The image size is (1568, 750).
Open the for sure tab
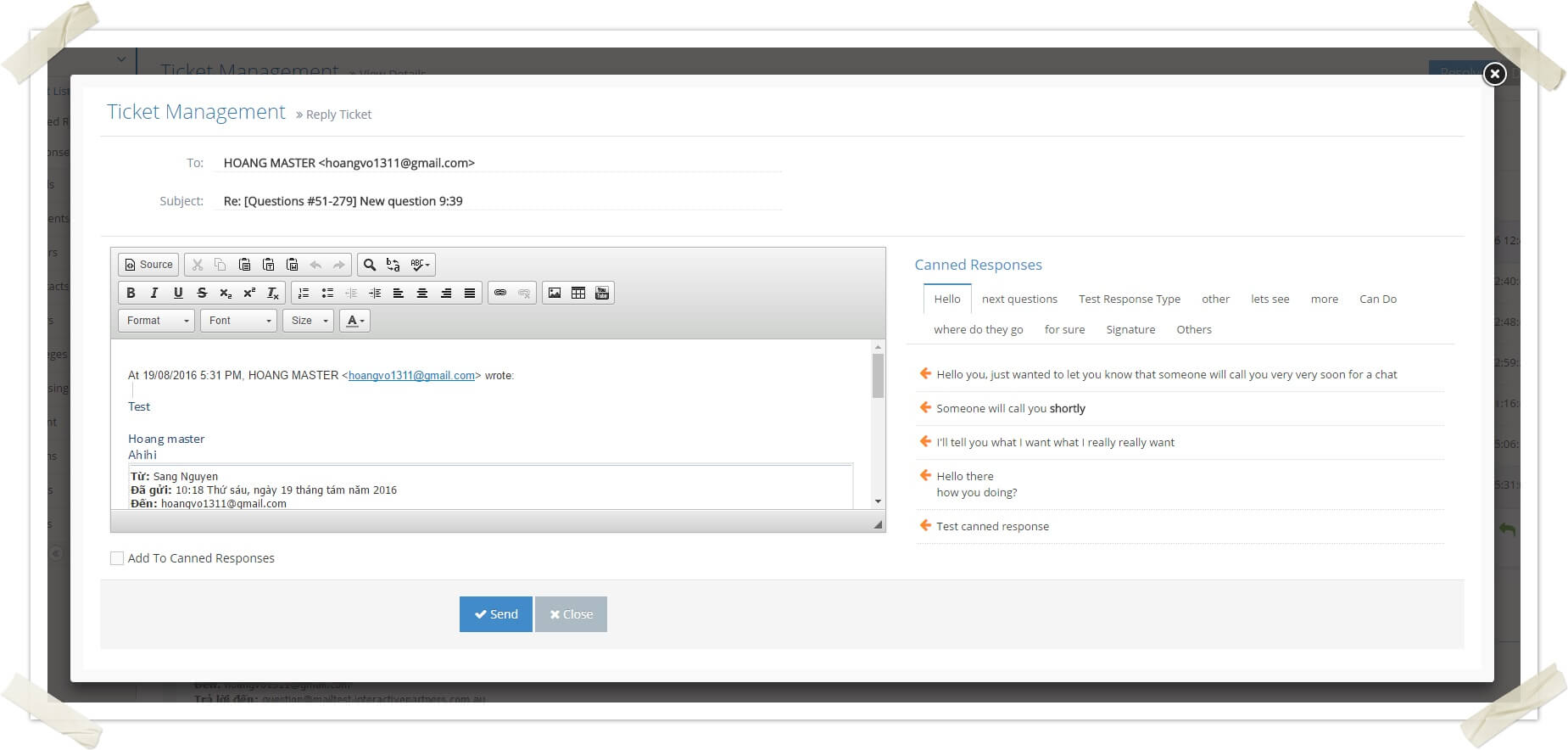(x=1064, y=329)
